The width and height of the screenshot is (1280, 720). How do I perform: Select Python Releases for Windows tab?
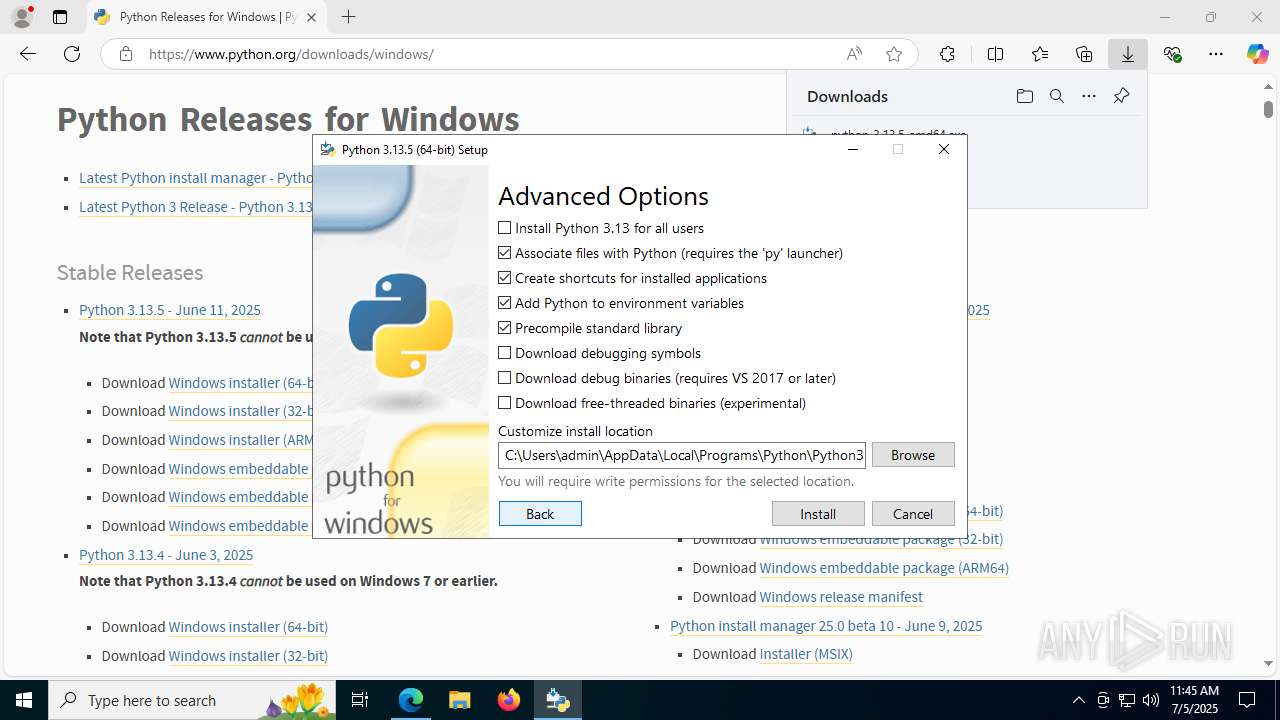coord(207,17)
